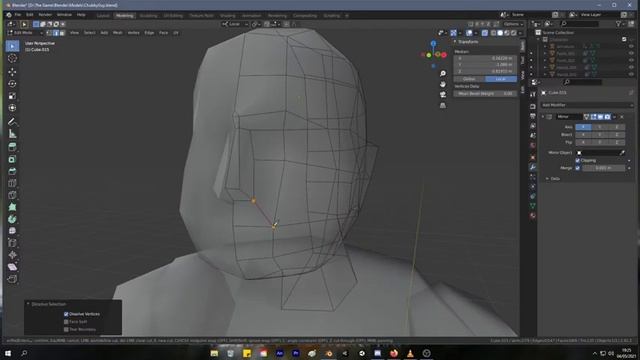
Task: Select the Select Box tool
Action: coord(12,46)
